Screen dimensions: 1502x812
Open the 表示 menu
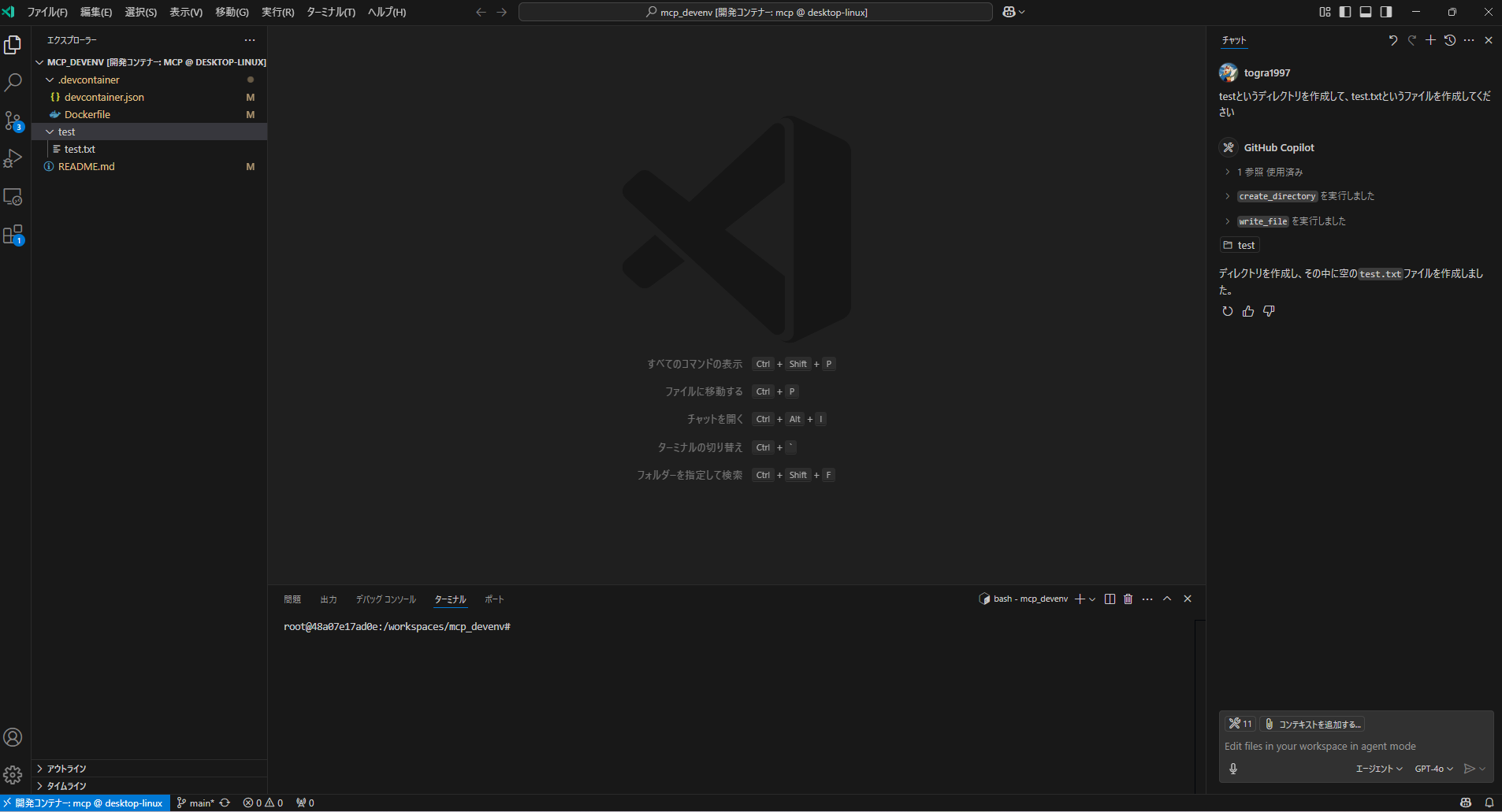pyautogui.click(x=186, y=12)
